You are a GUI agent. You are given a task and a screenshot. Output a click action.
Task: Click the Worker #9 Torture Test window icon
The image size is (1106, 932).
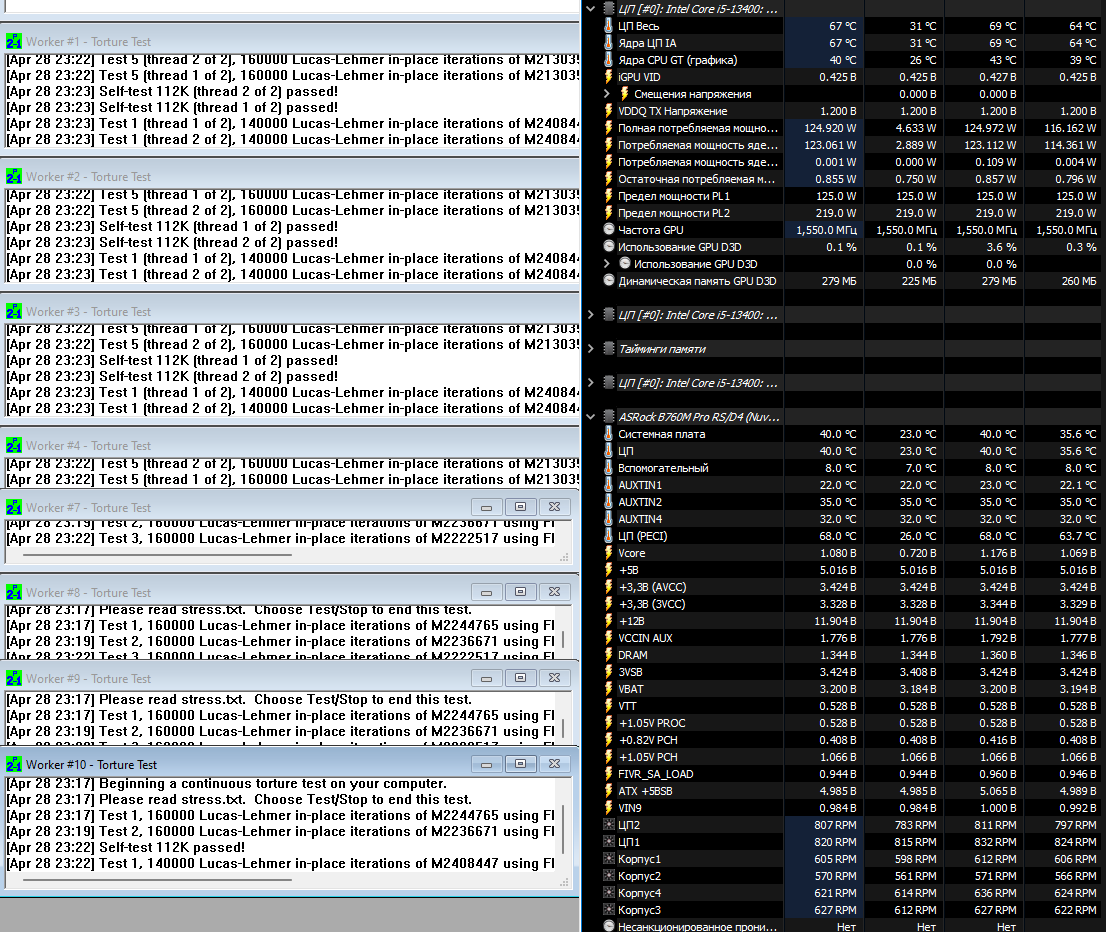[x=13, y=678]
